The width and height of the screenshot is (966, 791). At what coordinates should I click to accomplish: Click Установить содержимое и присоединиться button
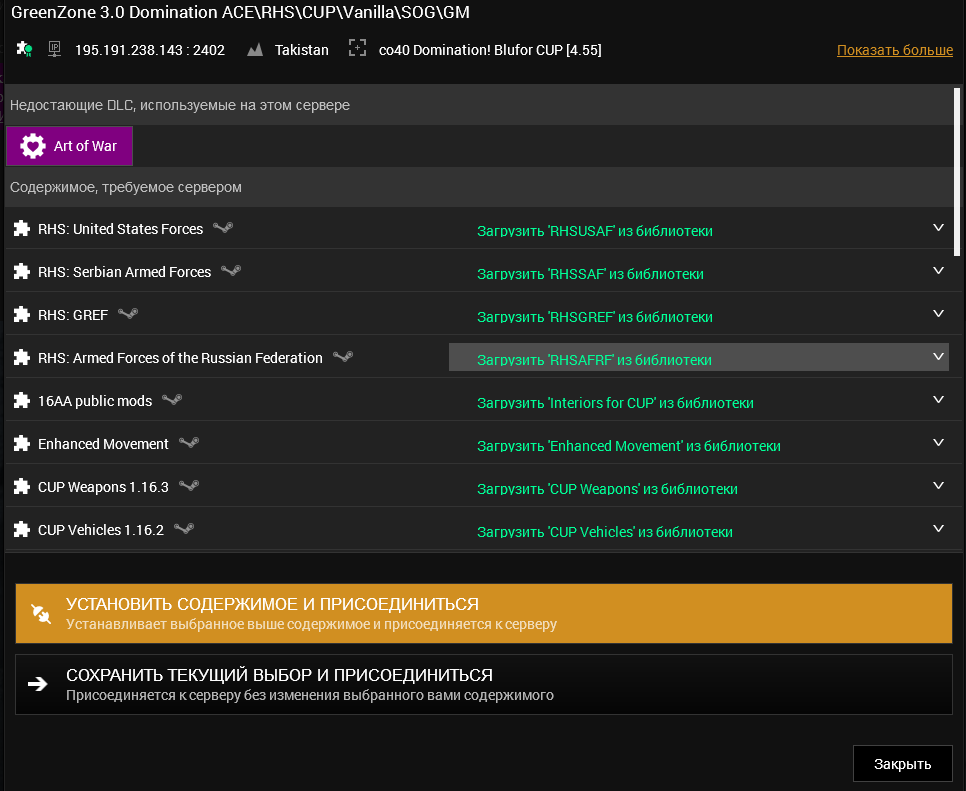tap(484, 614)
